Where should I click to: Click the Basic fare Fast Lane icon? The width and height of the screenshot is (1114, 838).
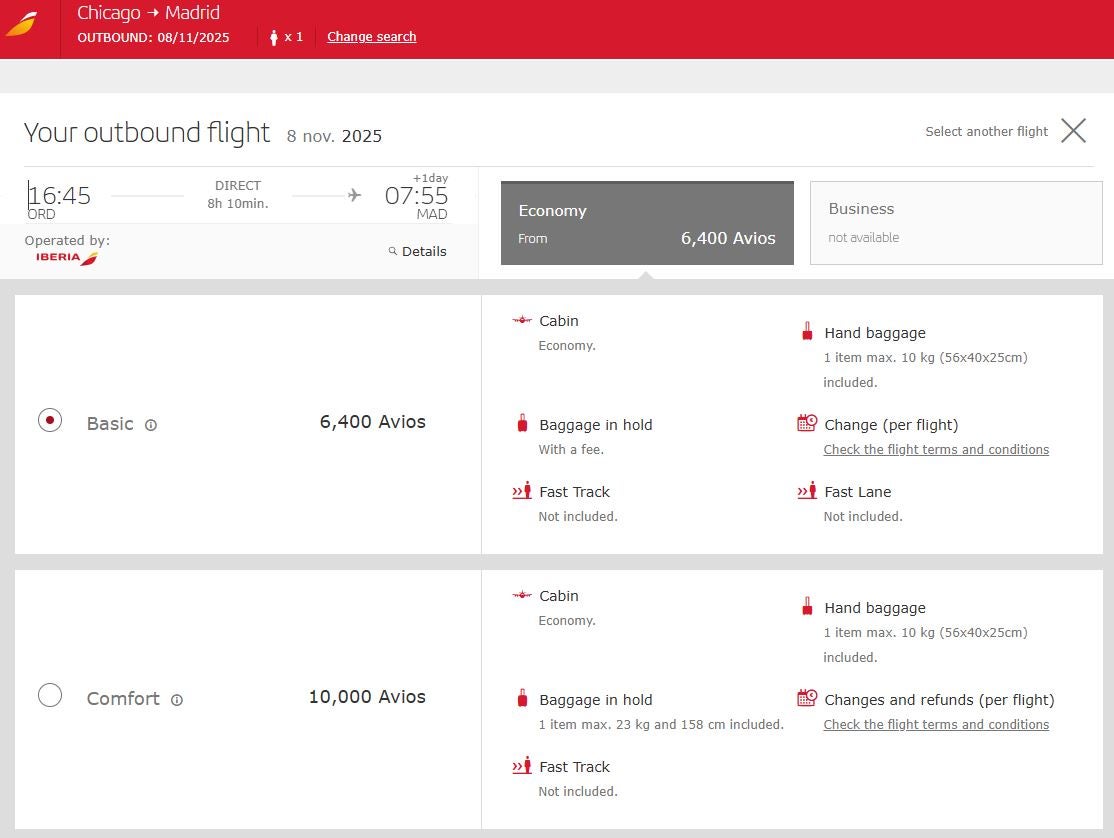point(806,491)
